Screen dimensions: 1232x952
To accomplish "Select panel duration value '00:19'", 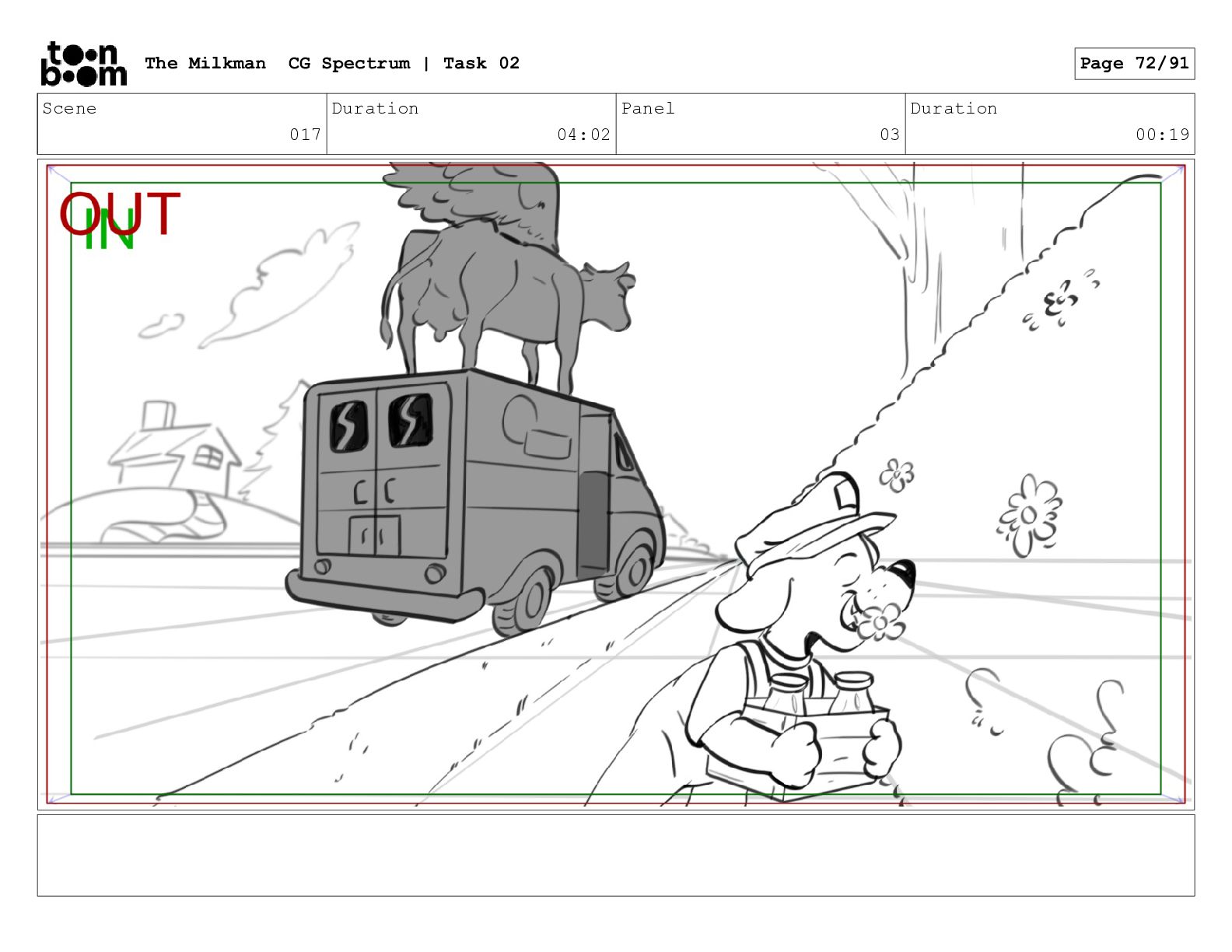I will tap(1162, 135).
